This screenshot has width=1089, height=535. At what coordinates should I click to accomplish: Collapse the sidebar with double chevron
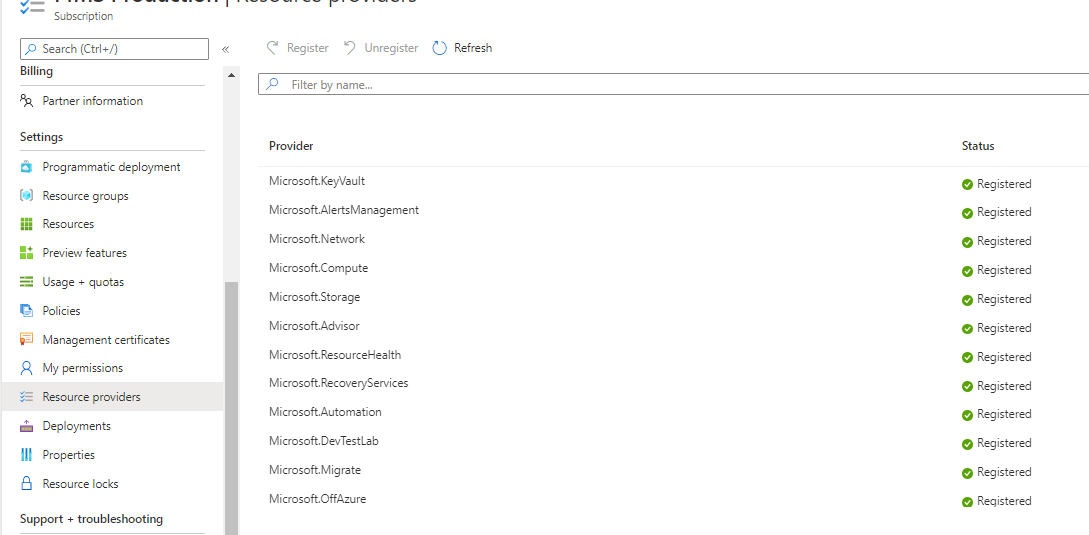click(x=225, y=49)
